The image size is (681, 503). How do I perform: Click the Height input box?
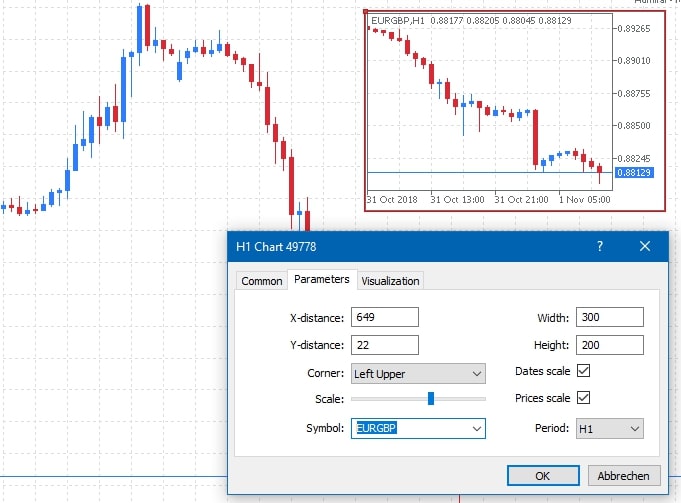coord(608,345)
